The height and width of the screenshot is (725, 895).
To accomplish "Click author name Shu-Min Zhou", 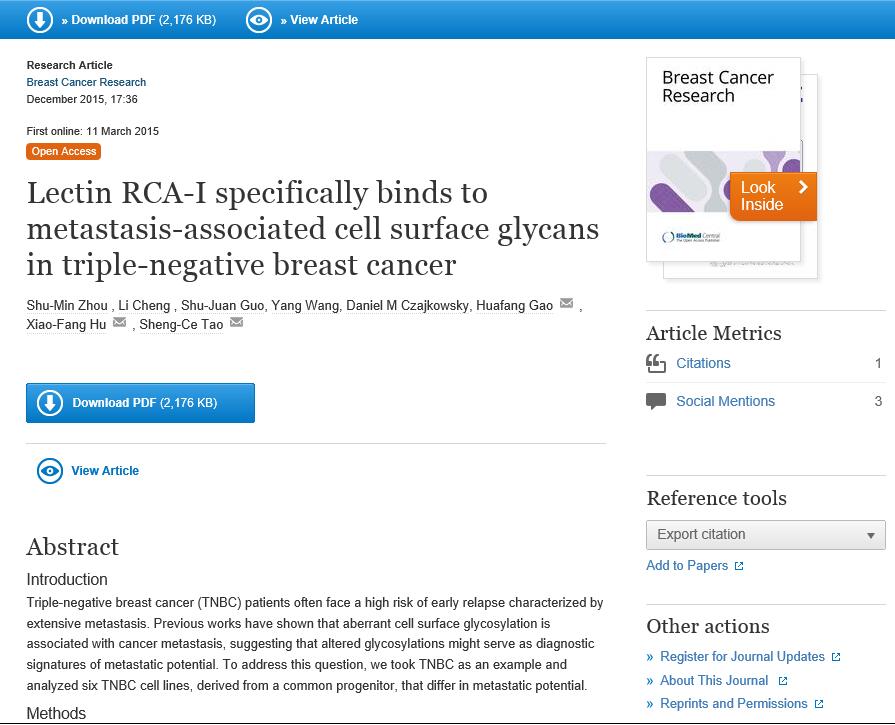I will pos(68,305).
